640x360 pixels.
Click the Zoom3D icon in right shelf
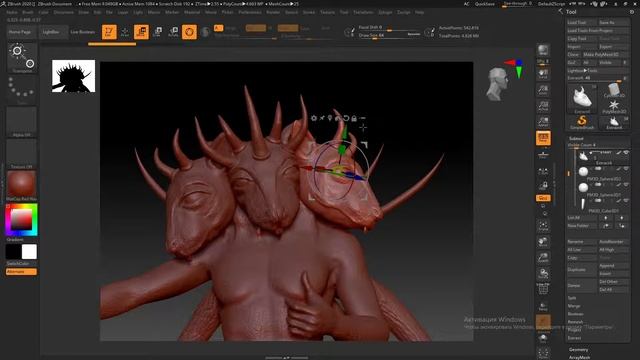click(543, 258)
